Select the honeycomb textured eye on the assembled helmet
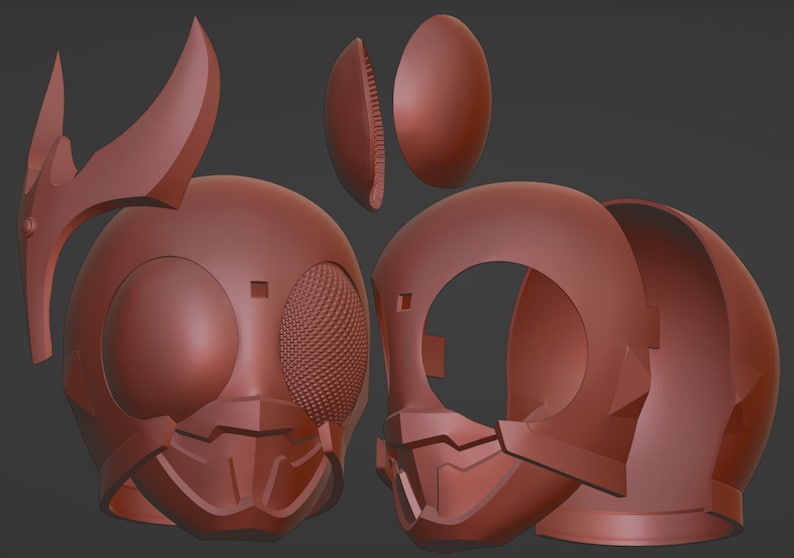Image resolution: width=794 pixels, height=558 pixels. [x=324, y=342]
